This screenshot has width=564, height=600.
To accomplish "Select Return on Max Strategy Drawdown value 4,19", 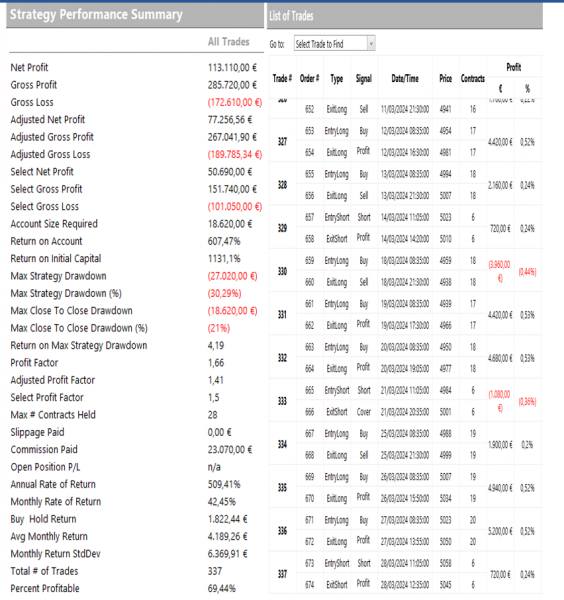I will 216,346.
